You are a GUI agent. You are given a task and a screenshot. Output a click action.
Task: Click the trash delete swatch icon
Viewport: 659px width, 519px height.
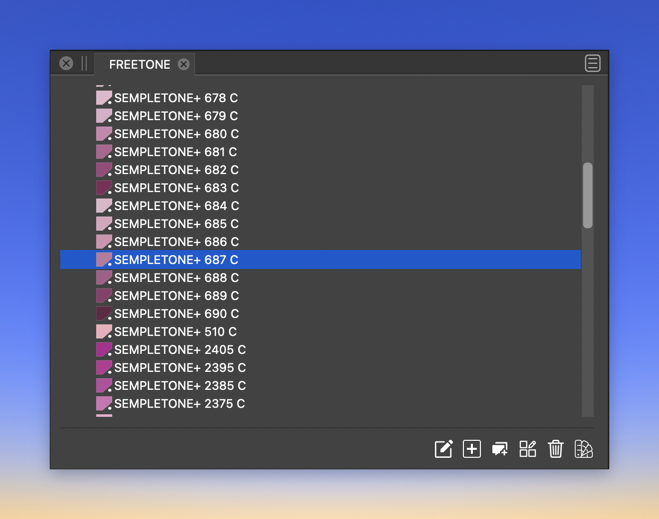[555, 449]
